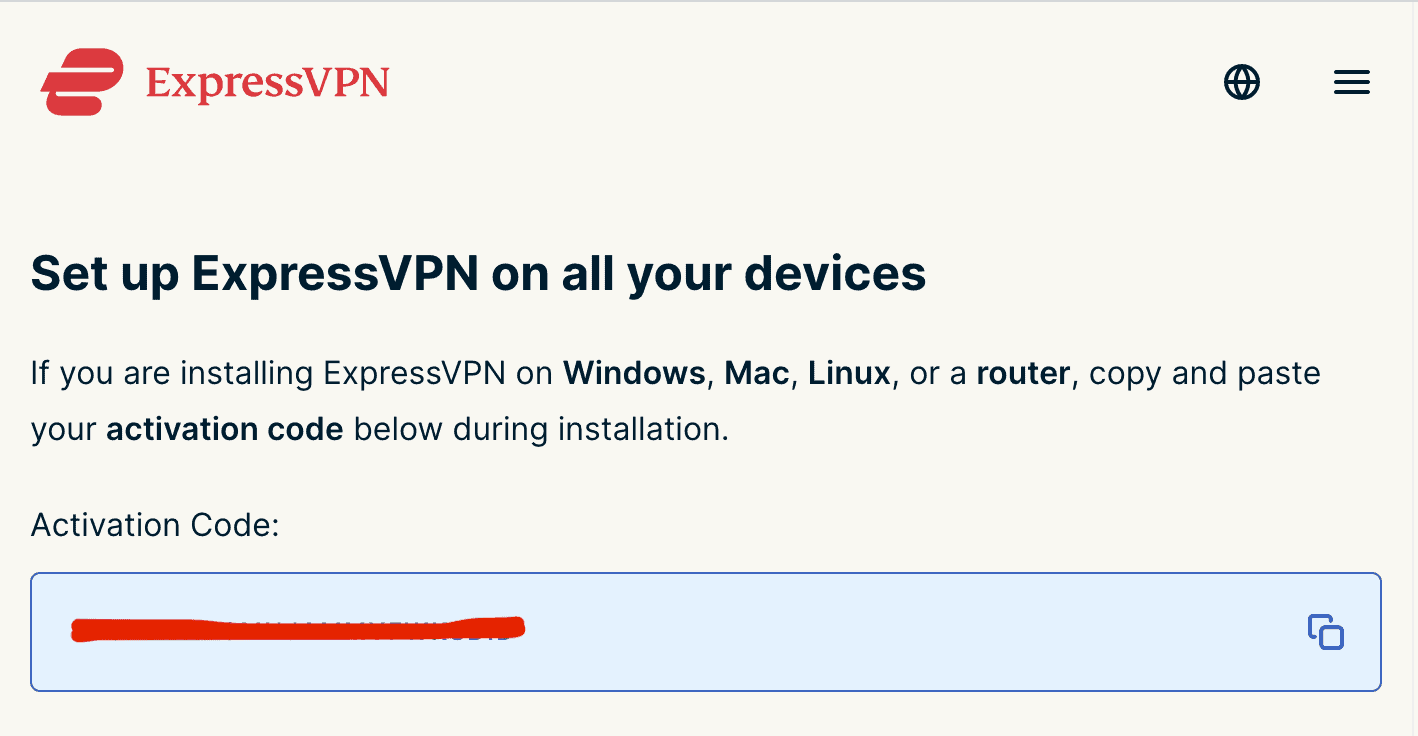Image resolution: width=1418 pixels, height=736 pixels.
Task: Click the "Activation Code:" label
Action: (x=154, y=524)
